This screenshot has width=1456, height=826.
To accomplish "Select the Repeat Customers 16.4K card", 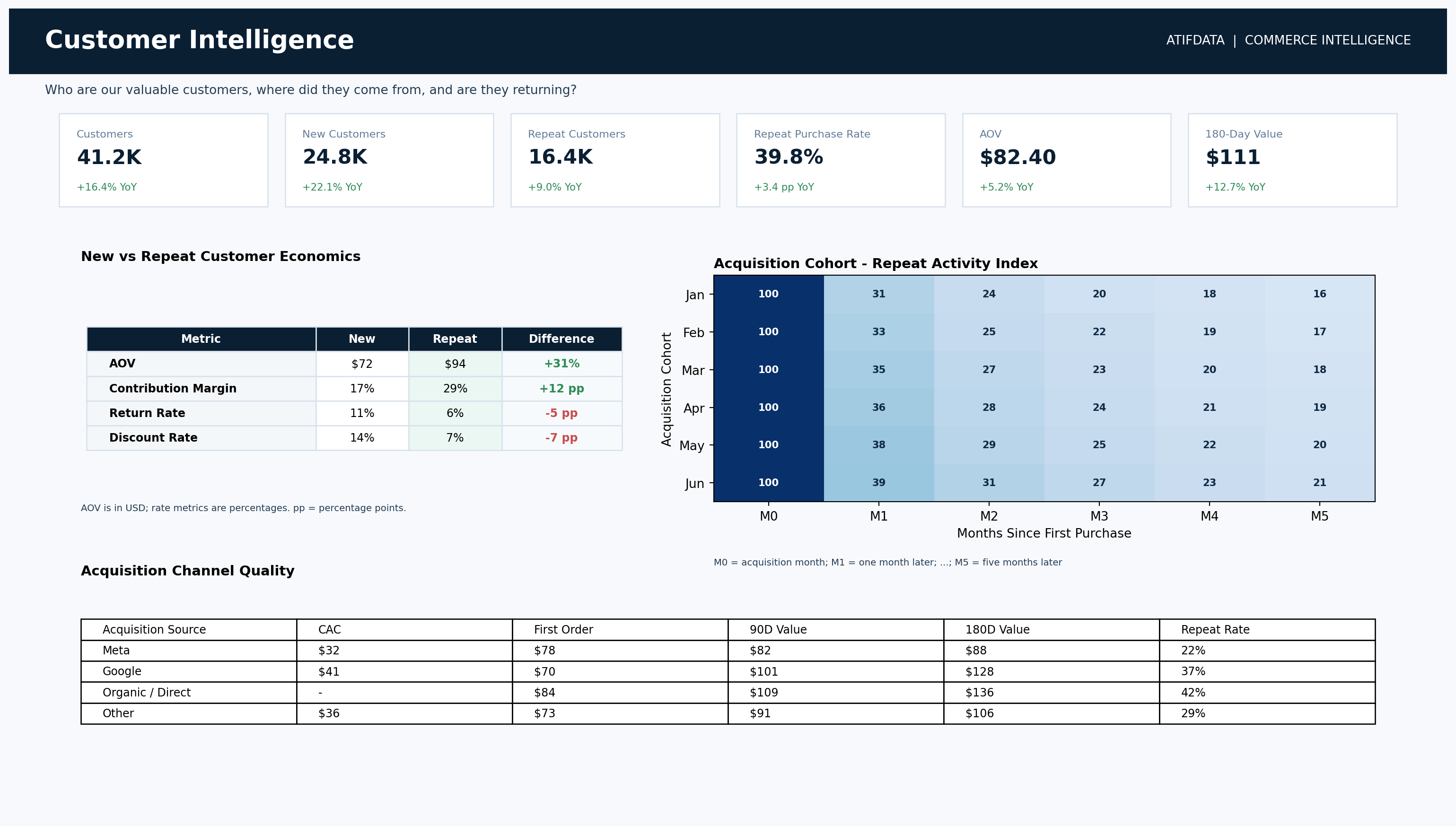I will (x=615, y=160).
